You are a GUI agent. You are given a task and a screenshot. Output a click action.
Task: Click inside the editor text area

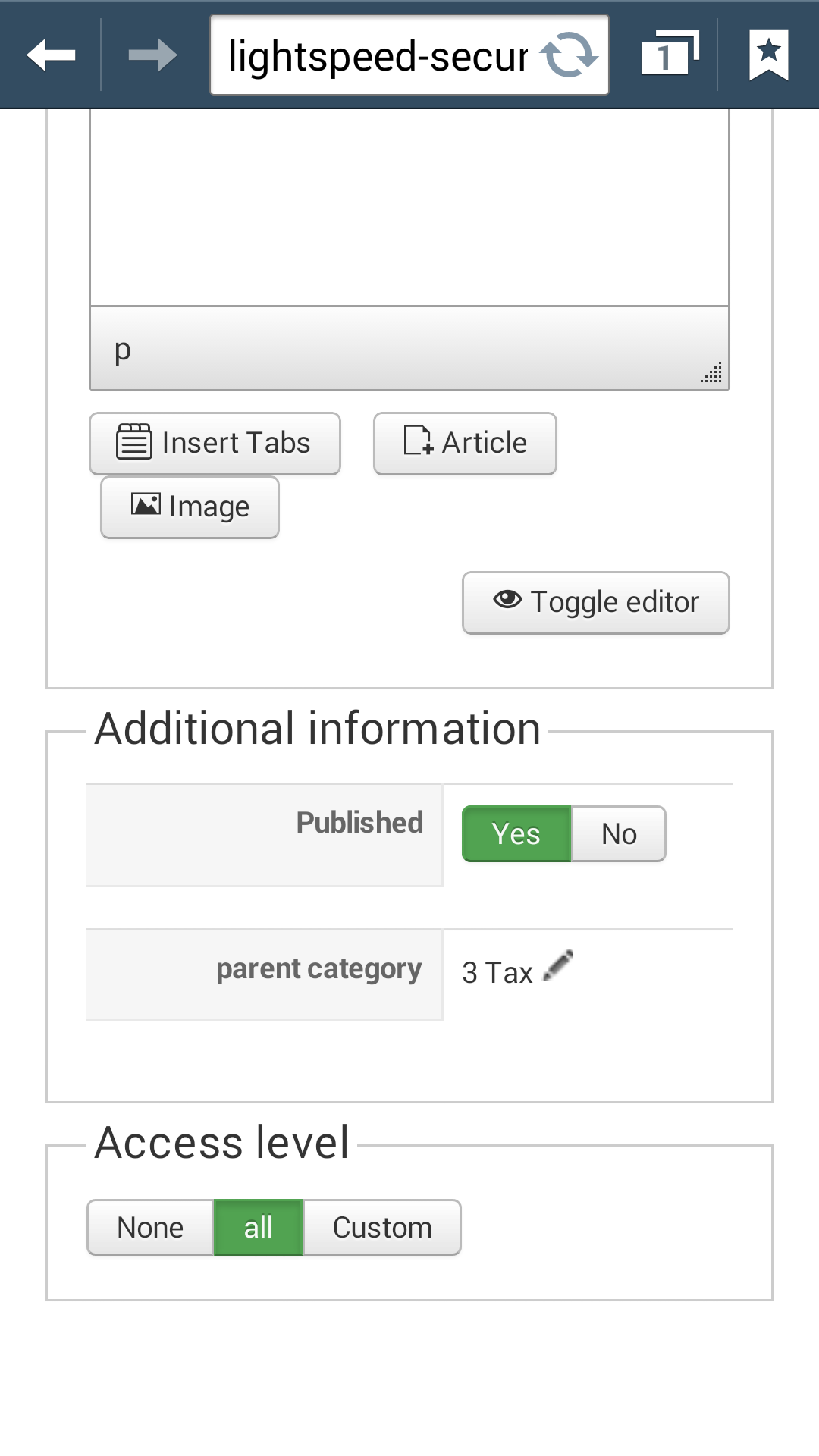pos(409,205)
